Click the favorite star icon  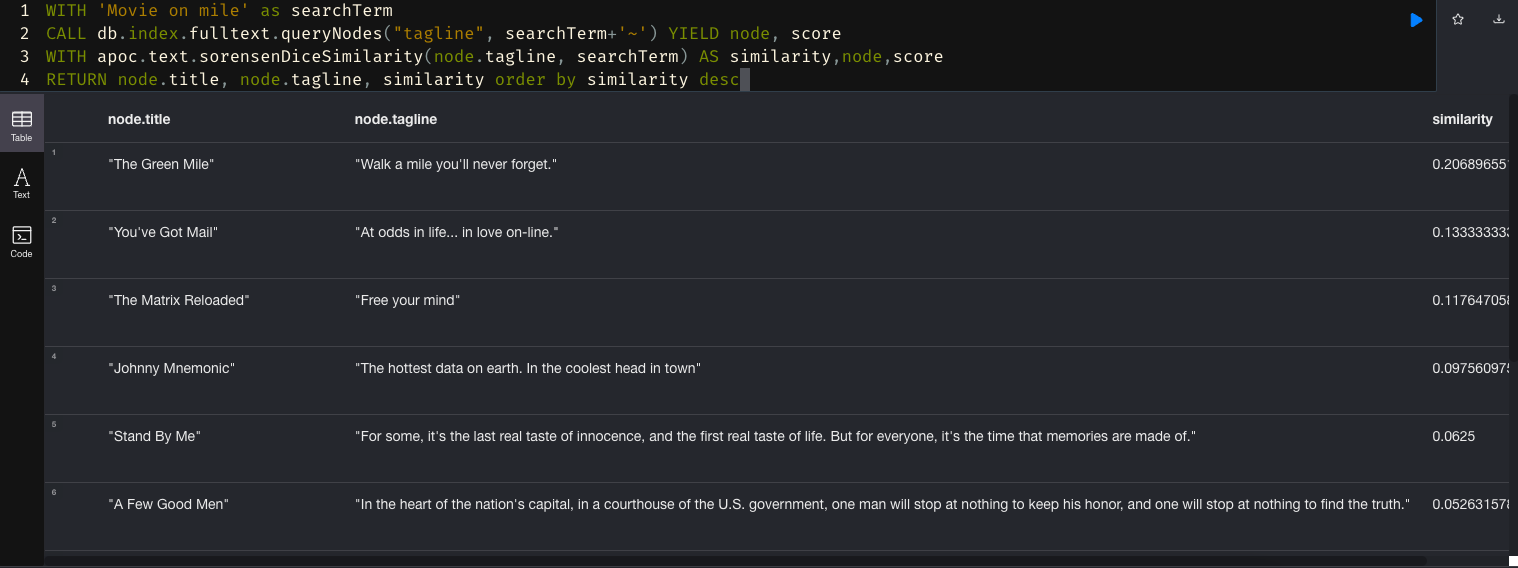1458,20
